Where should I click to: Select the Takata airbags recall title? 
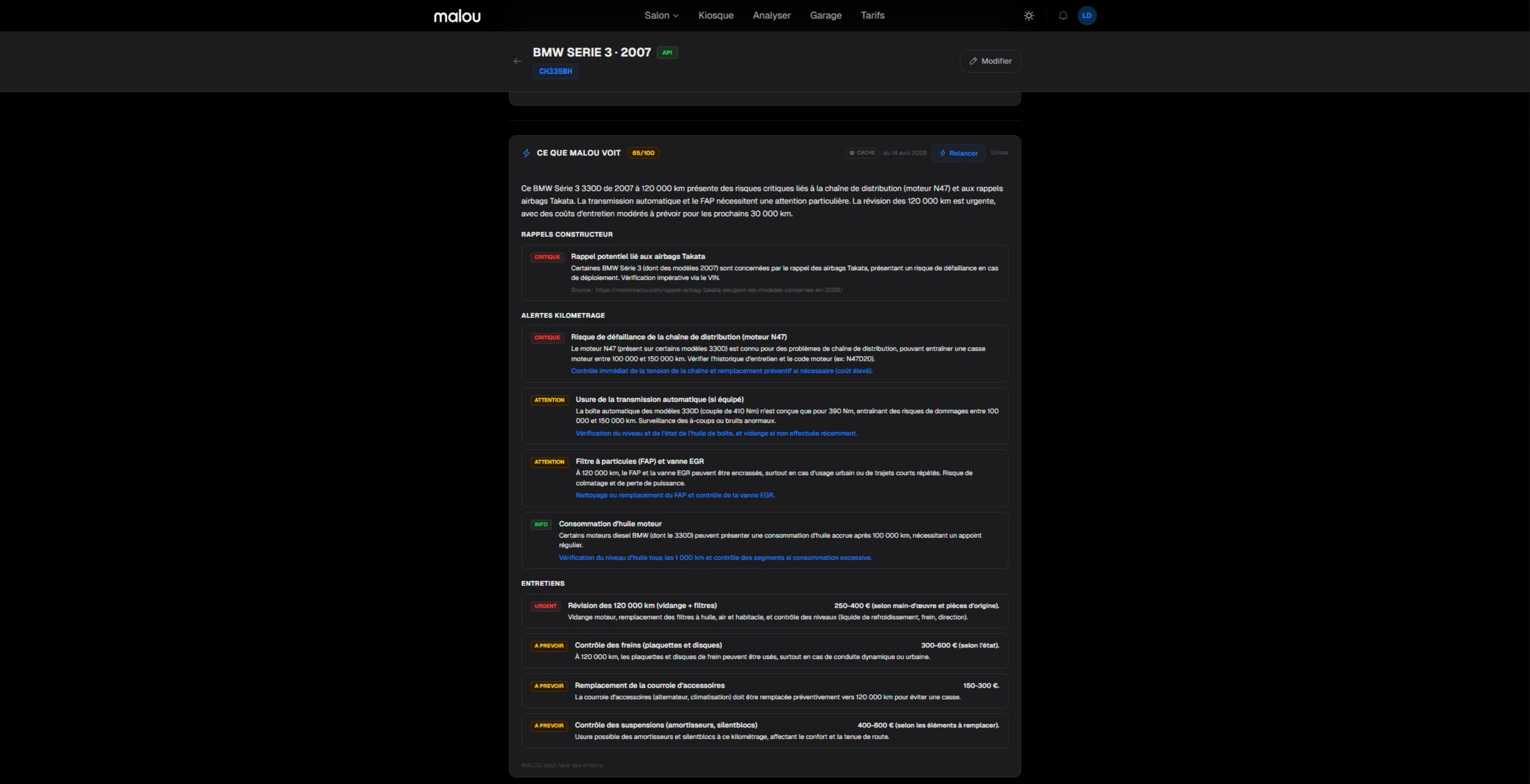coord(638,256)
